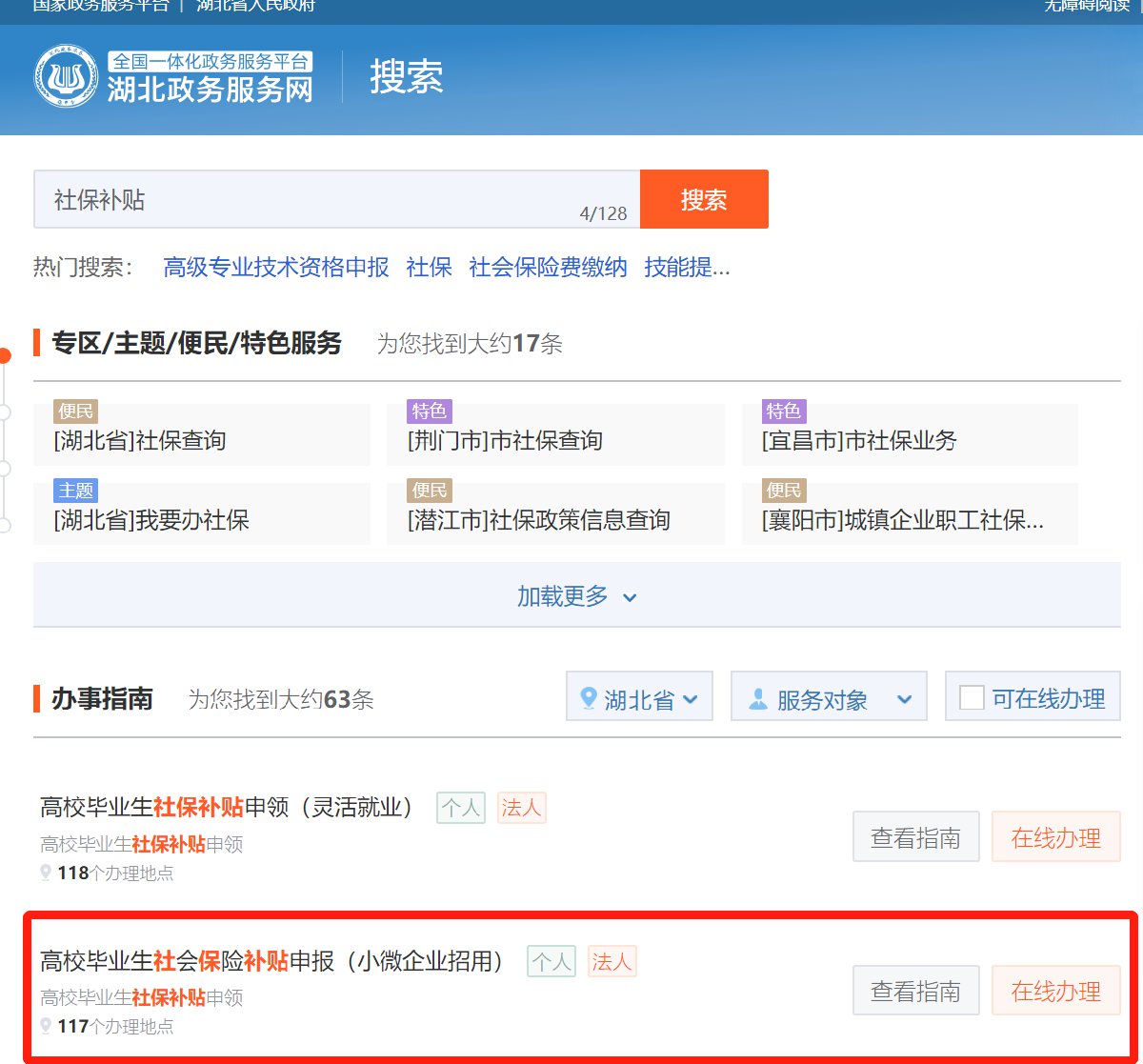Open the 湖北省 region dropdown
Screen dimensions: 1143x1064
639,699
